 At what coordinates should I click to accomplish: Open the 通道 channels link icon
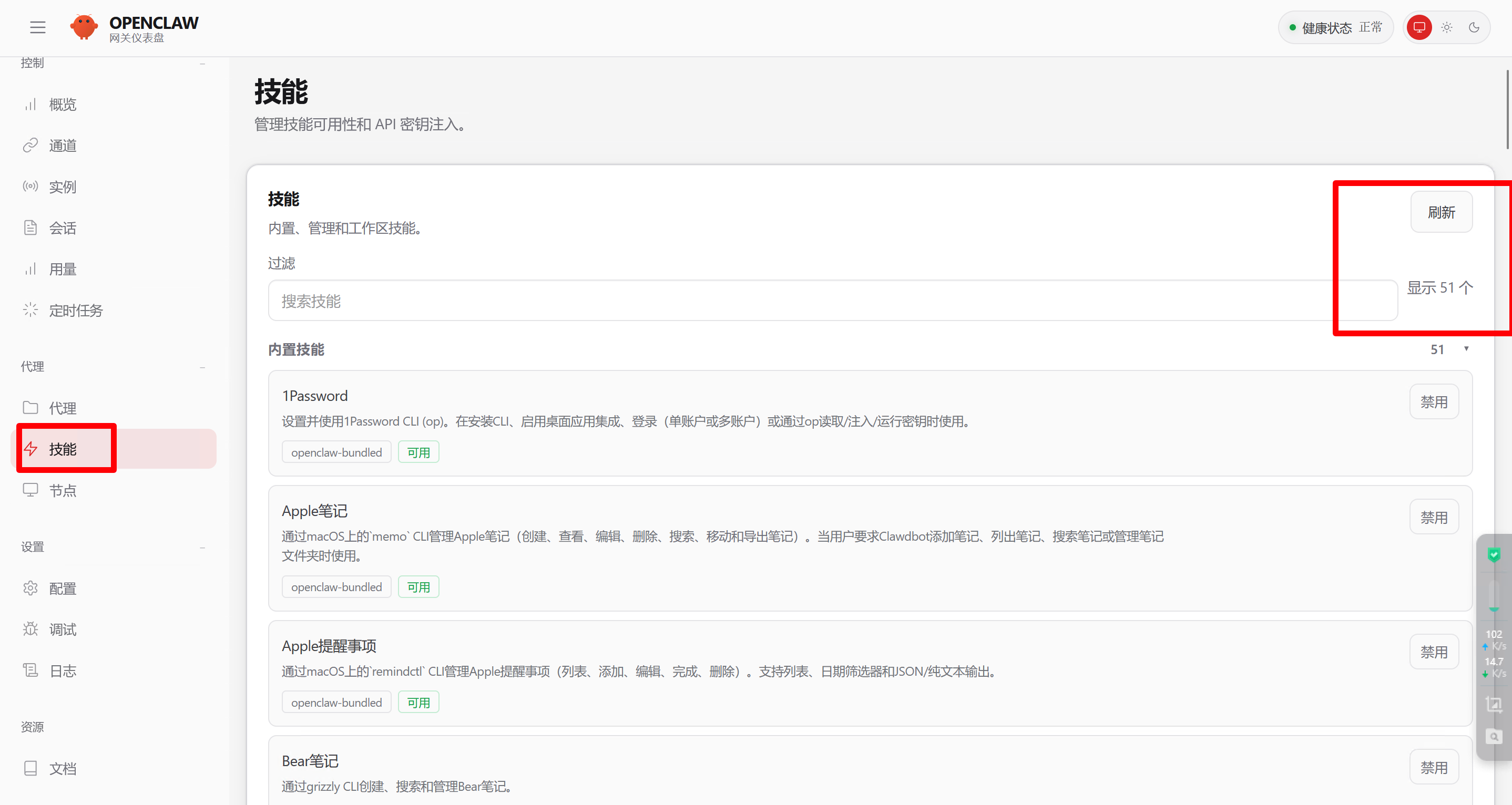click(x=30, y=146)
